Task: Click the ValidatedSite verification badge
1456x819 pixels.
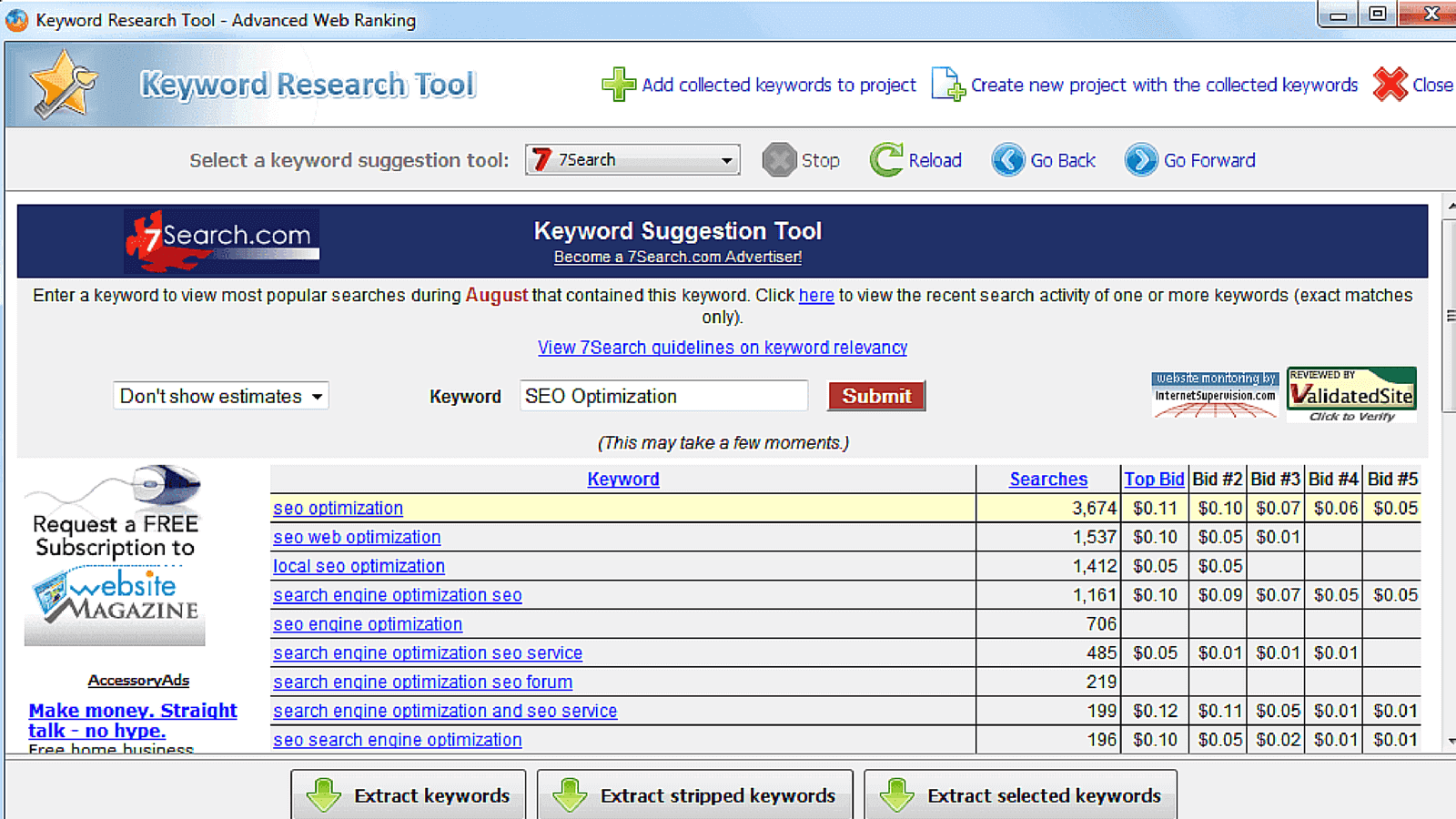Action: coord(1351,394)
